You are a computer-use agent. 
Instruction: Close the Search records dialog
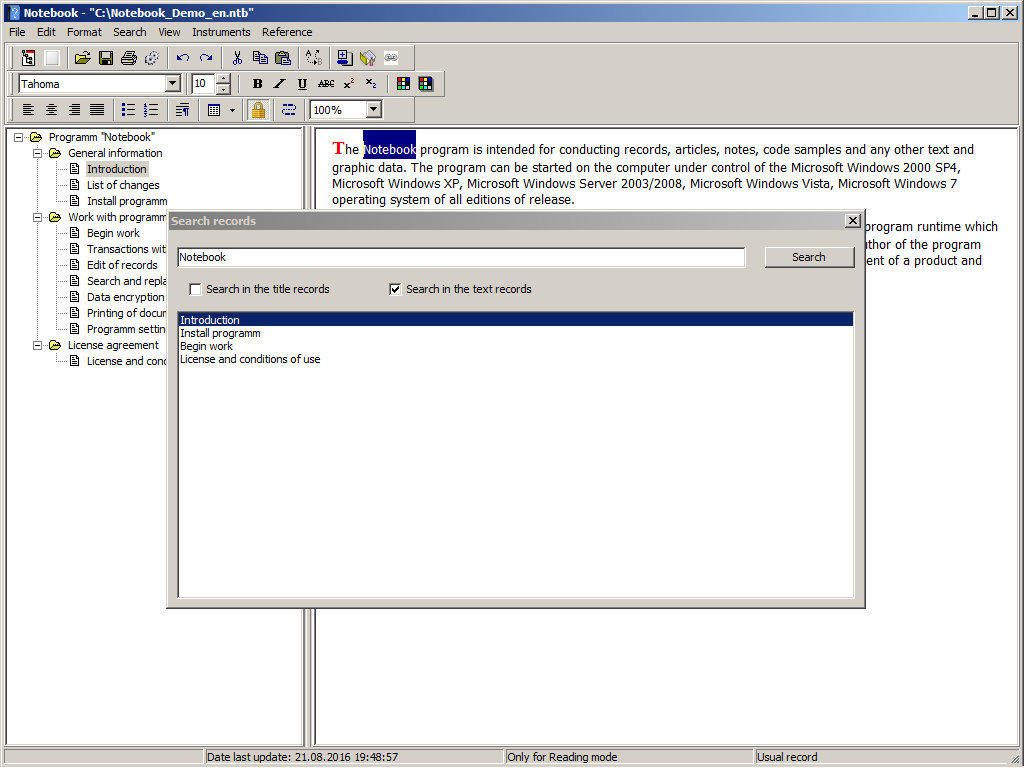coord(852,221)
